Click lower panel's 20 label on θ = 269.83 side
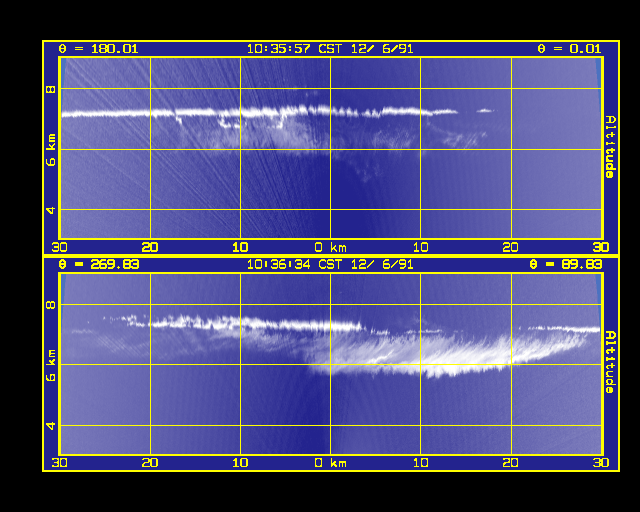 pos(150,463)
